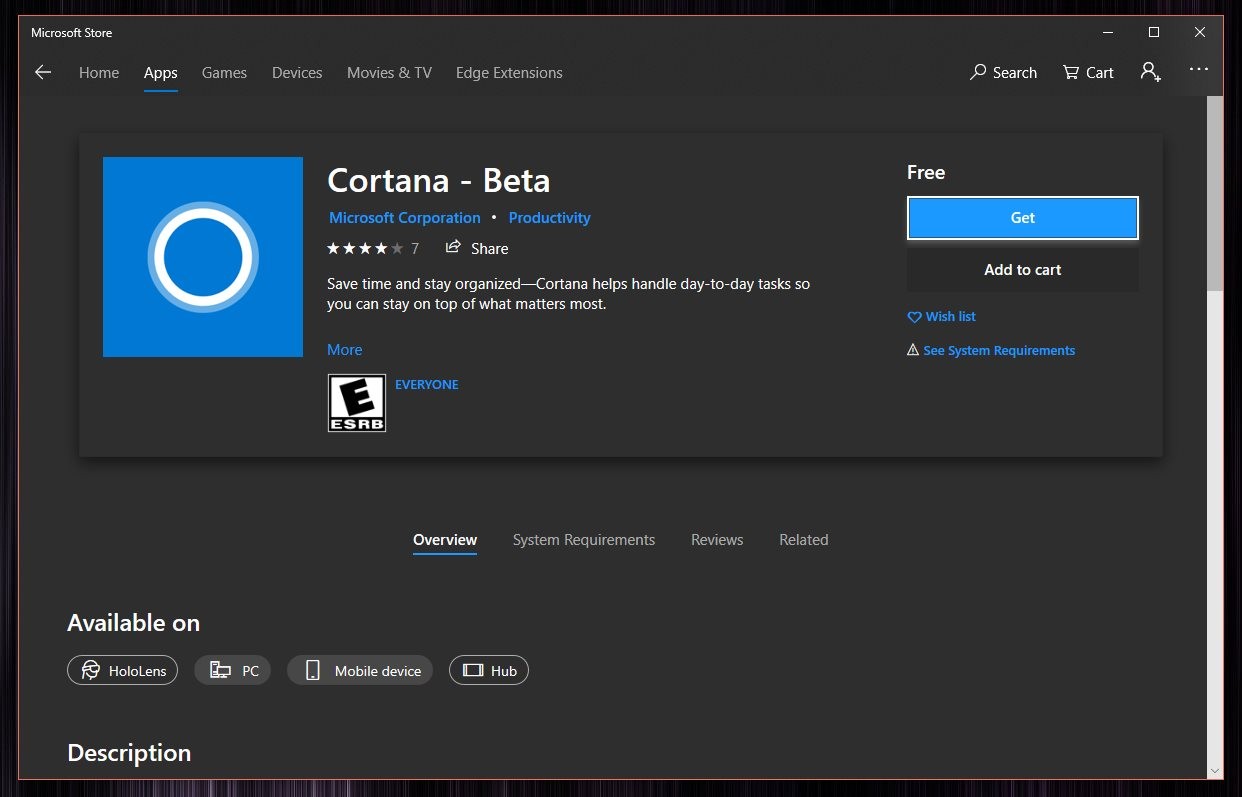The width and height of the screenshot is (1242, 797).
Task: Open the Edge Extensions tab
Action: click(x=509, y=73)
